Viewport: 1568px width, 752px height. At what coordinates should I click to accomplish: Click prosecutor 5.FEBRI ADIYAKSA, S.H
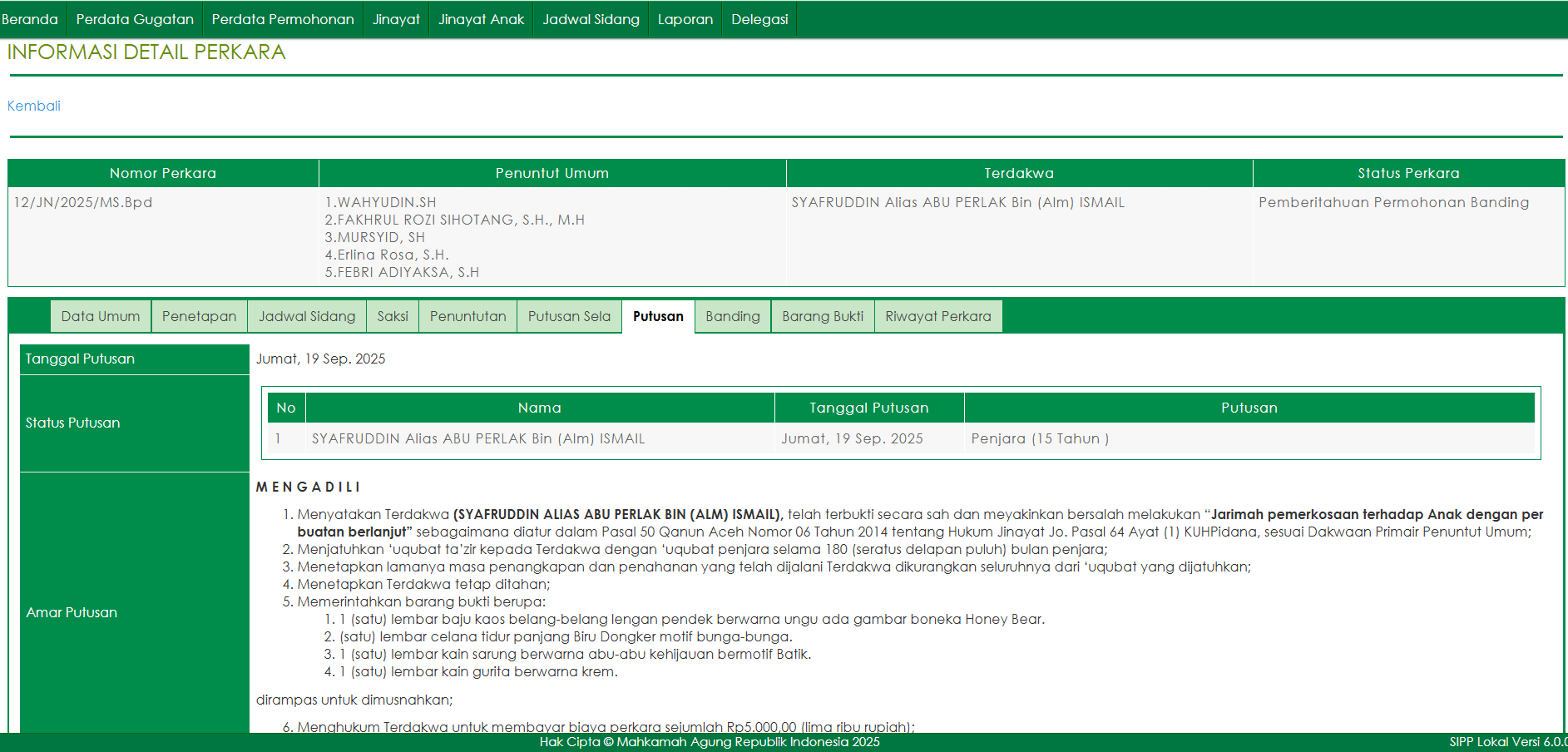click(402, 272)
